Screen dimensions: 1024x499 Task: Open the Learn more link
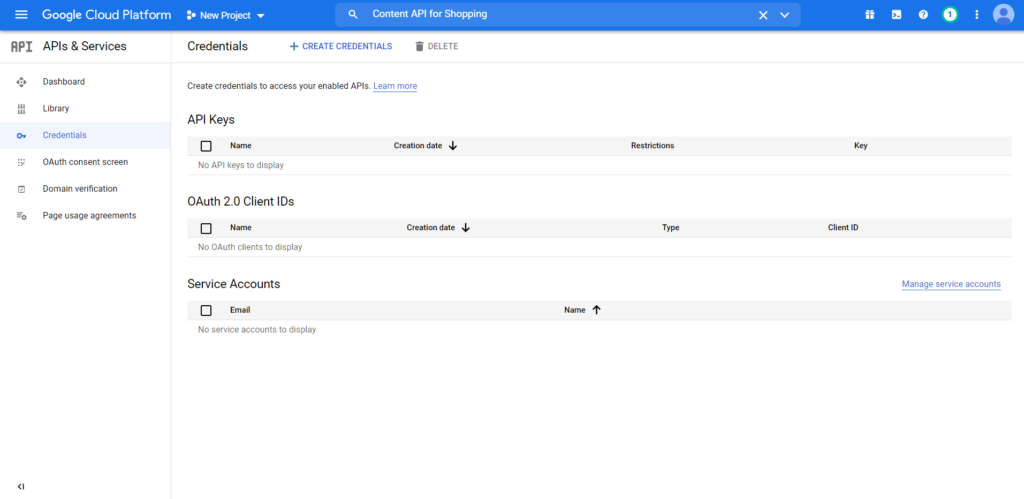[395, 86]
